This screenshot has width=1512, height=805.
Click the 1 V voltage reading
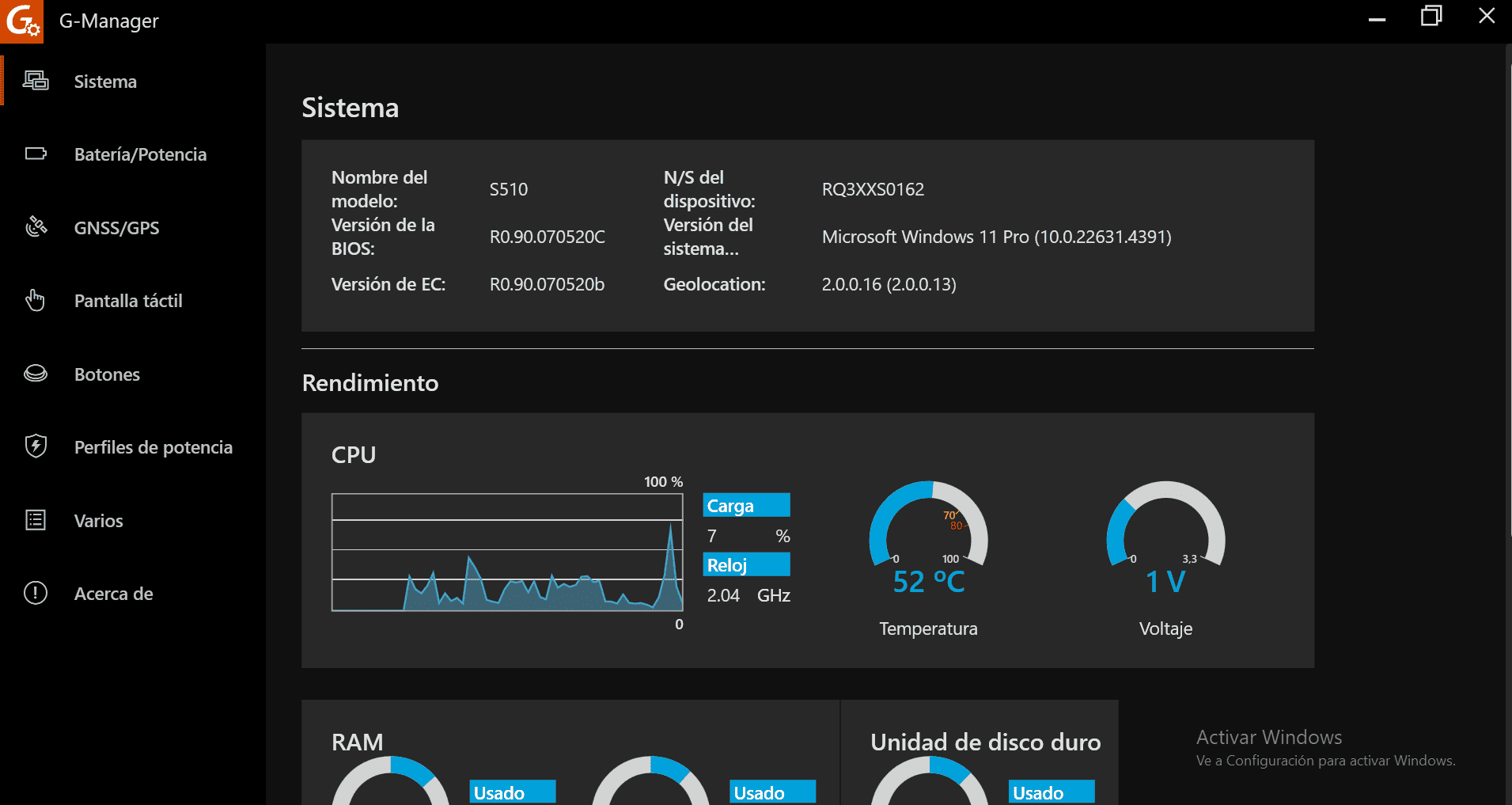click(1165, 582)
